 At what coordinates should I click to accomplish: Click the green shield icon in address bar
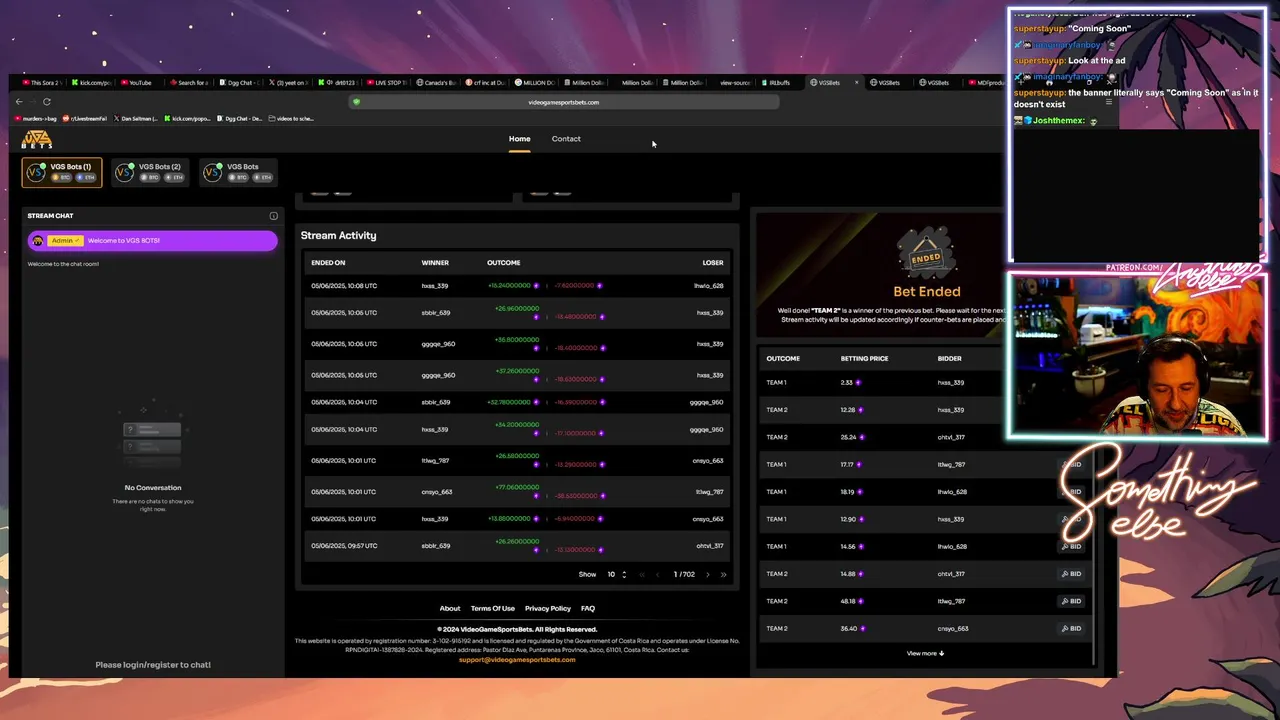point(357,102)
